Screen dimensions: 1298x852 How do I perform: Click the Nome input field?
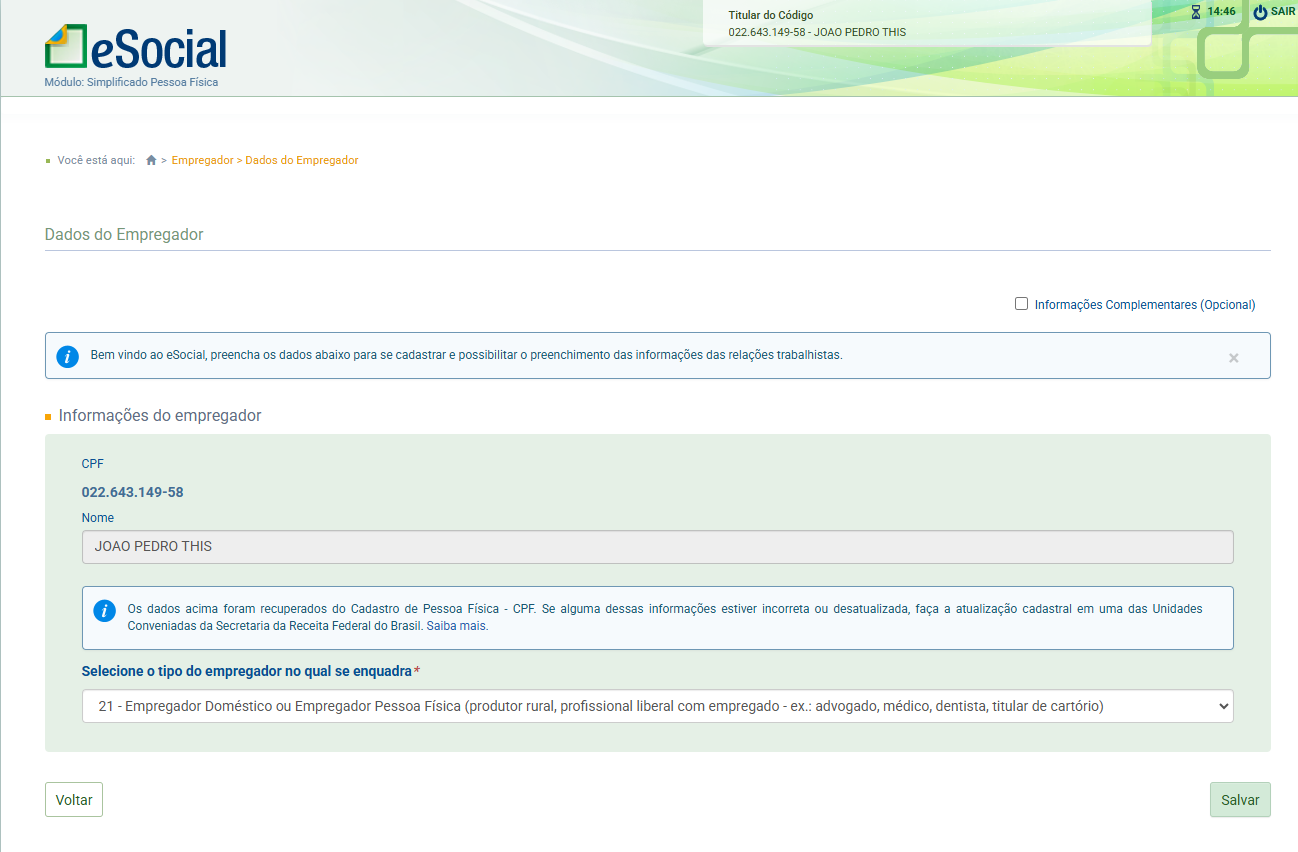pos(657,547)
